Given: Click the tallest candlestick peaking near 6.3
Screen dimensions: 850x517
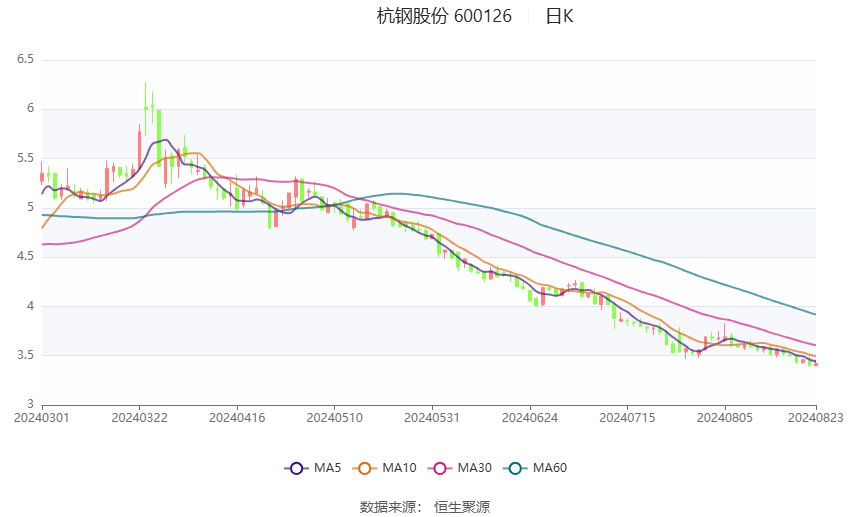Looking at the screenshot, I should click(x=146, y=108).
